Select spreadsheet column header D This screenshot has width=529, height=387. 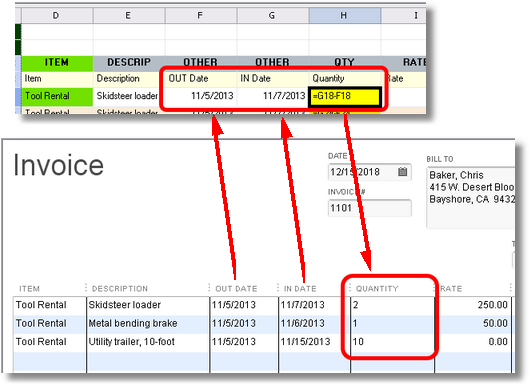click(57, 16)
